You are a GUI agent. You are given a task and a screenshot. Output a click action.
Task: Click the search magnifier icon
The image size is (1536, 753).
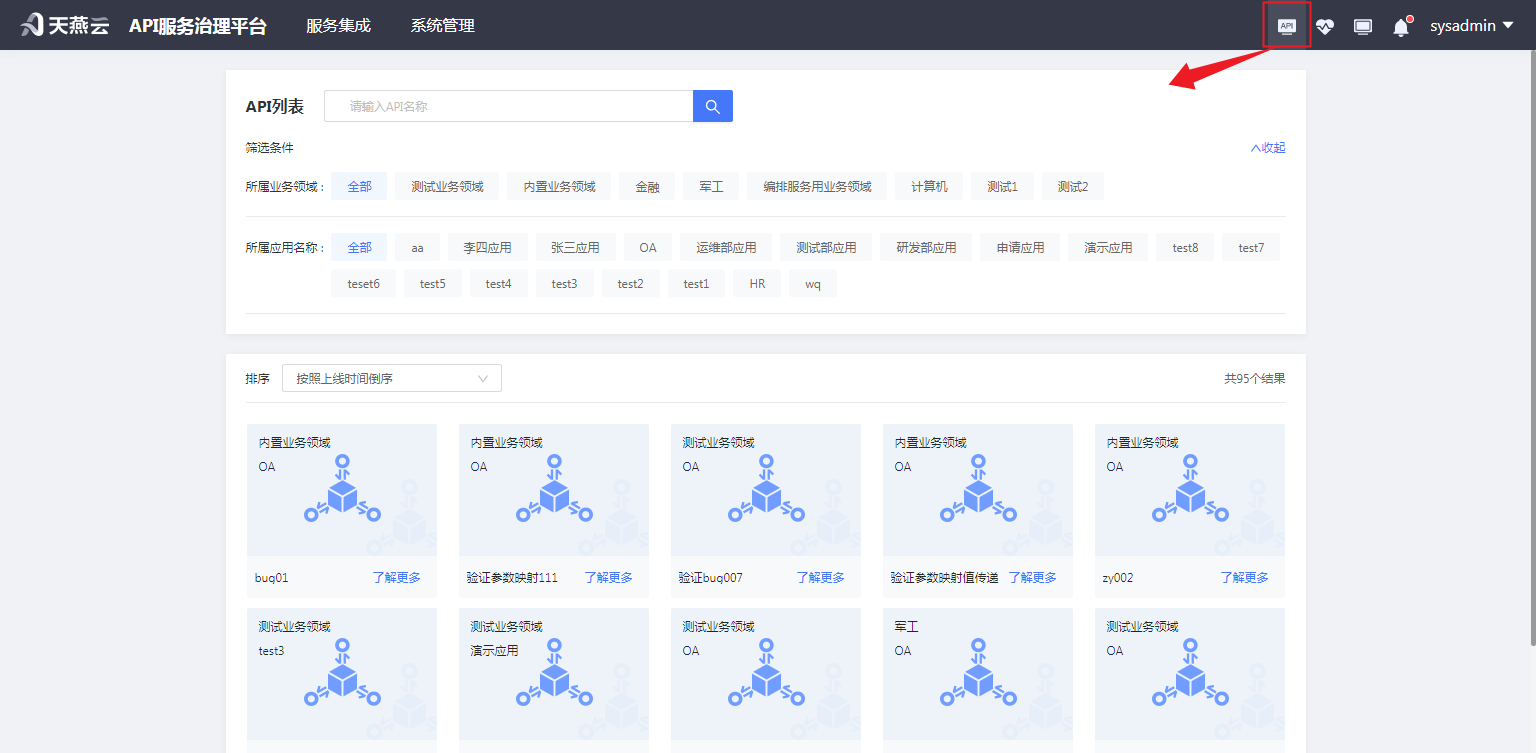click(712, 105)
